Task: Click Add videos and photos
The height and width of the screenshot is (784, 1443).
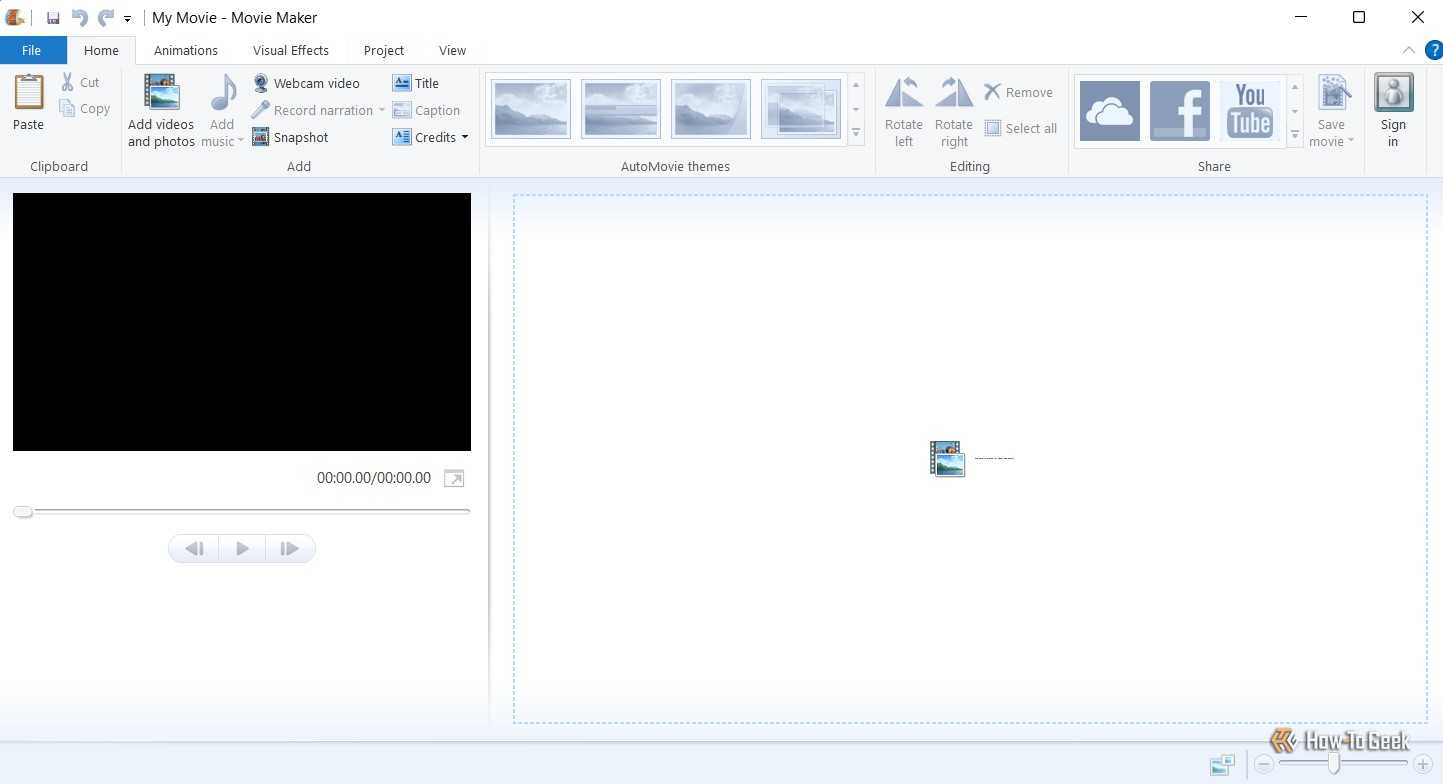Action: tap(160, 108)
